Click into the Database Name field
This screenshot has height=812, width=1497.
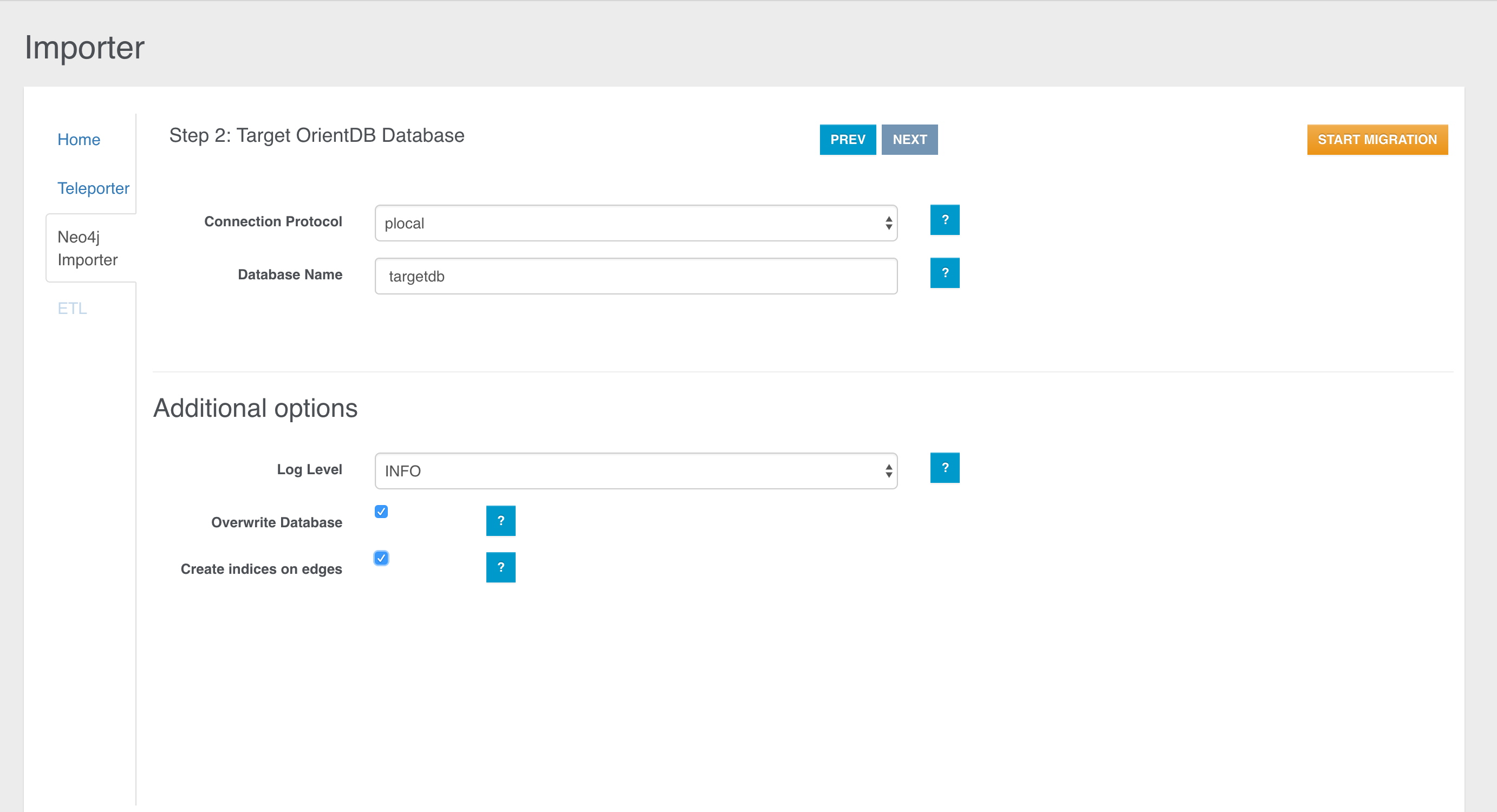636,276
